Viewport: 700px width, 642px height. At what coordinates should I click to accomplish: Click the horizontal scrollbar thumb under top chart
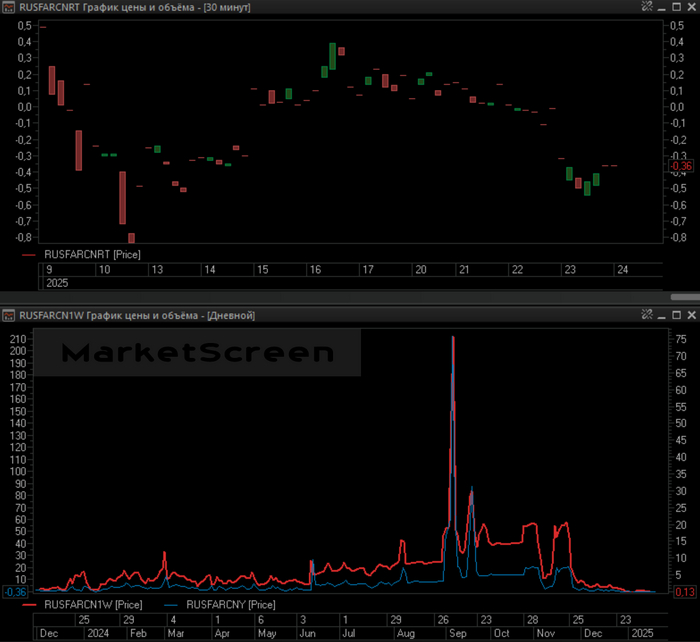(x=685, y=297)
